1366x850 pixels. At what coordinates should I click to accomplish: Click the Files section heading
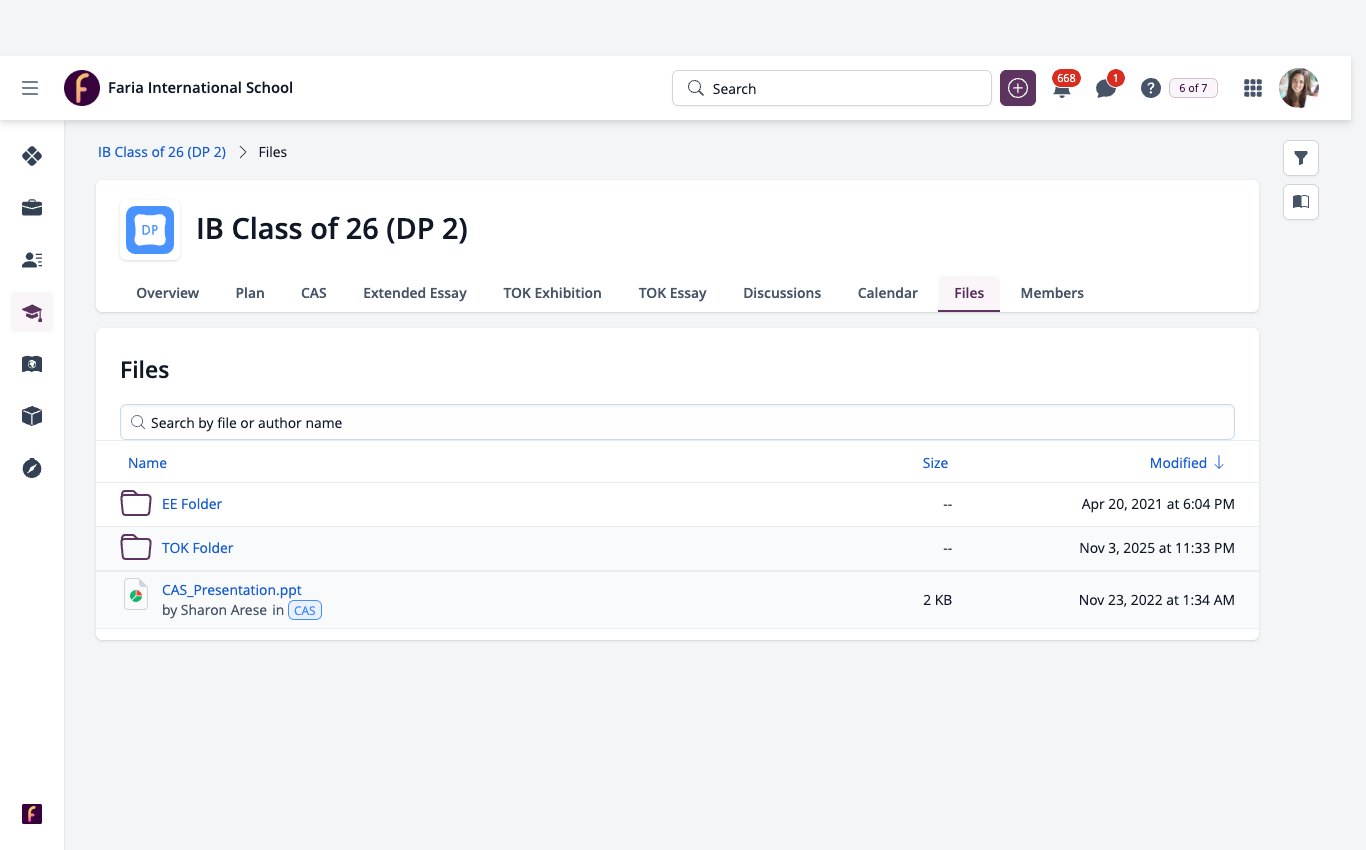[x=145, y=370]
